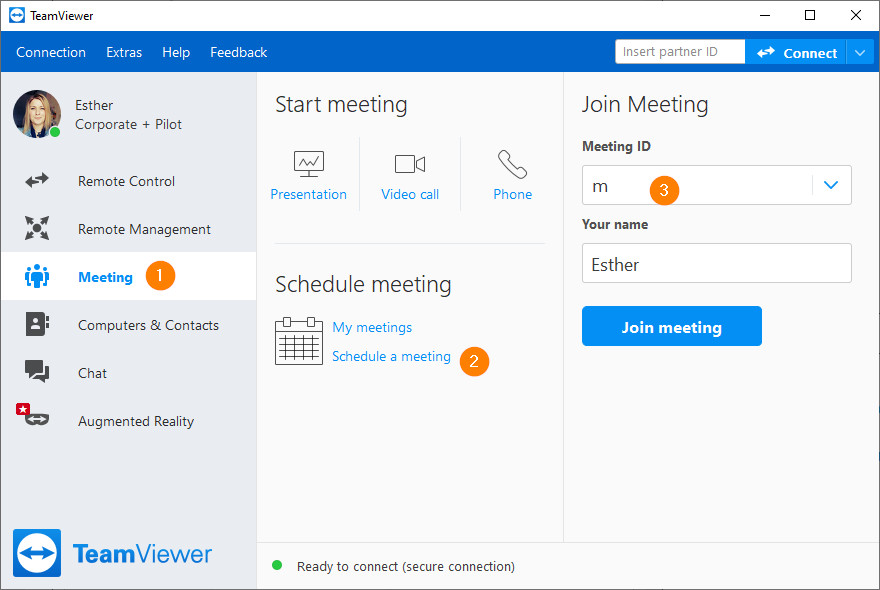Click the Phone handset icon
Image resolution: width=880 pixels, height=590 pixels.
tap(512, 164)
